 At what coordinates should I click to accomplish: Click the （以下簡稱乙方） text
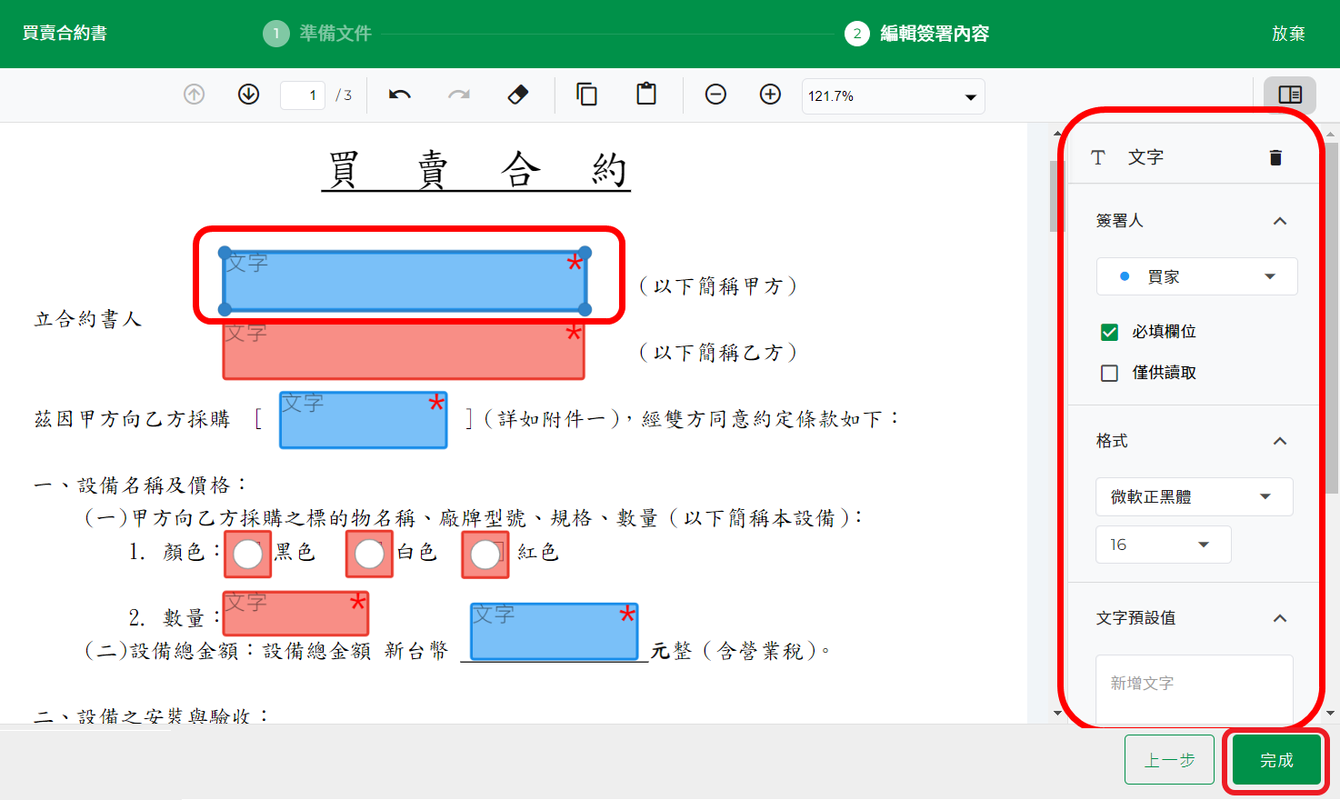coord(717,352)
